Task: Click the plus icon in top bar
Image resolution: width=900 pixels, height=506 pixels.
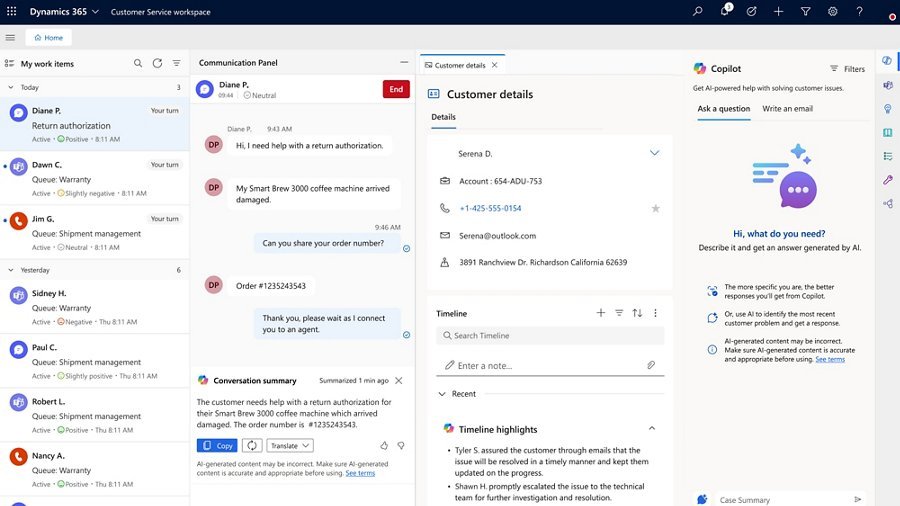Action: 778,11
